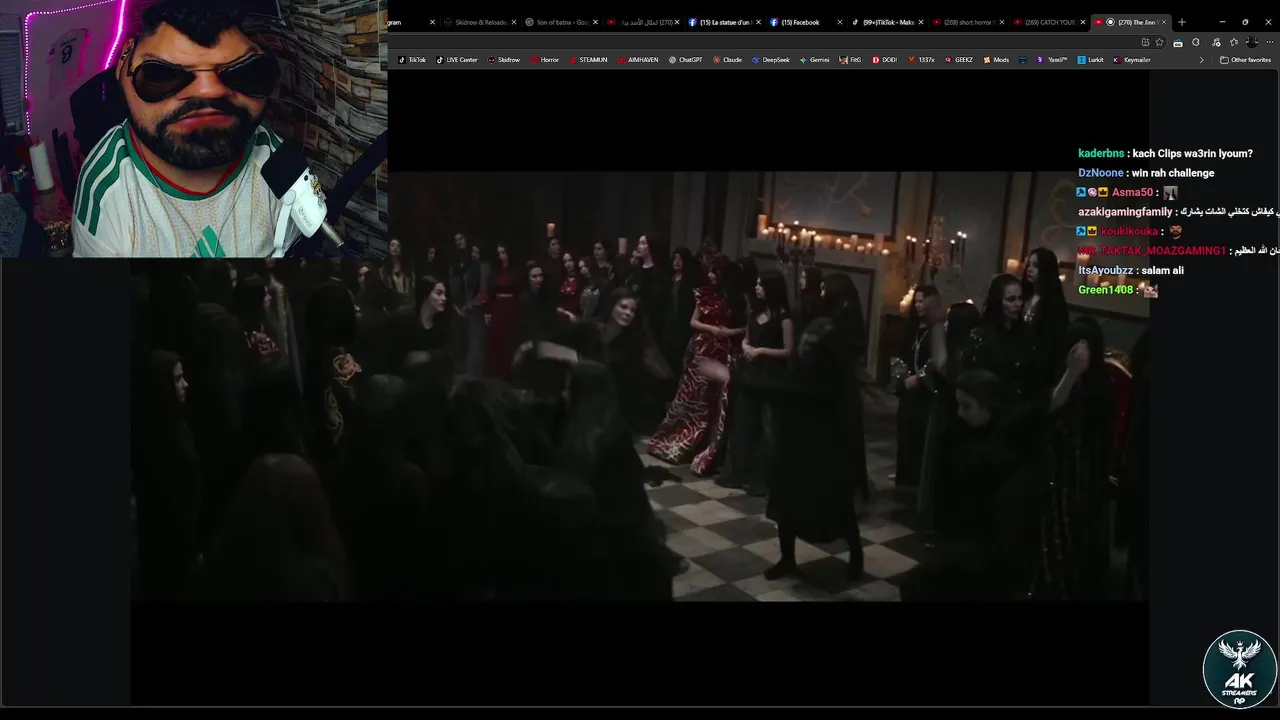
Task: Open the Horror bookmark
Action: click(545, 60)
